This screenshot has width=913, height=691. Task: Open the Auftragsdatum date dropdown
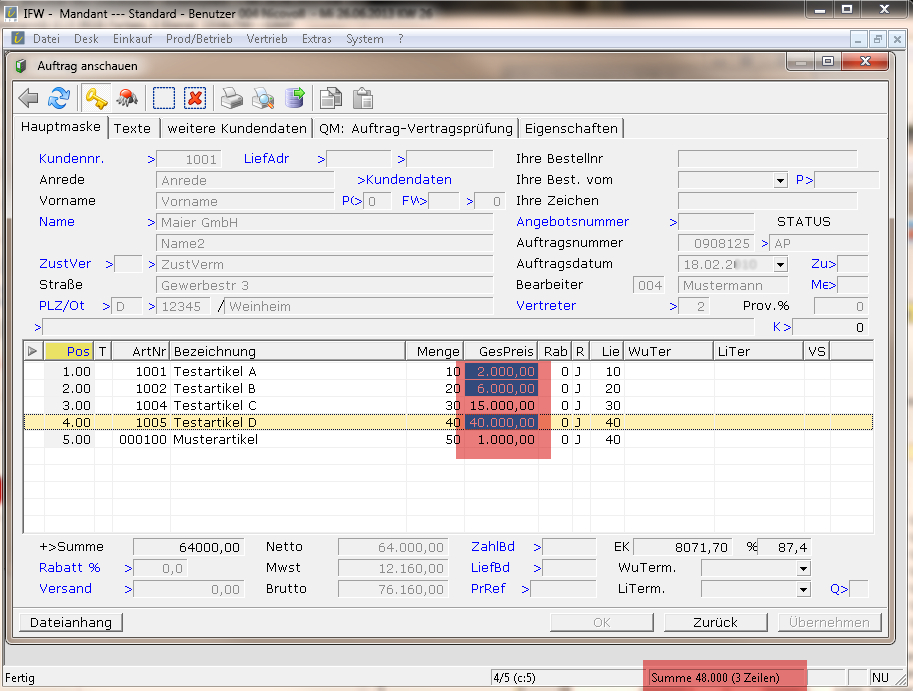[x=780, y=264]
